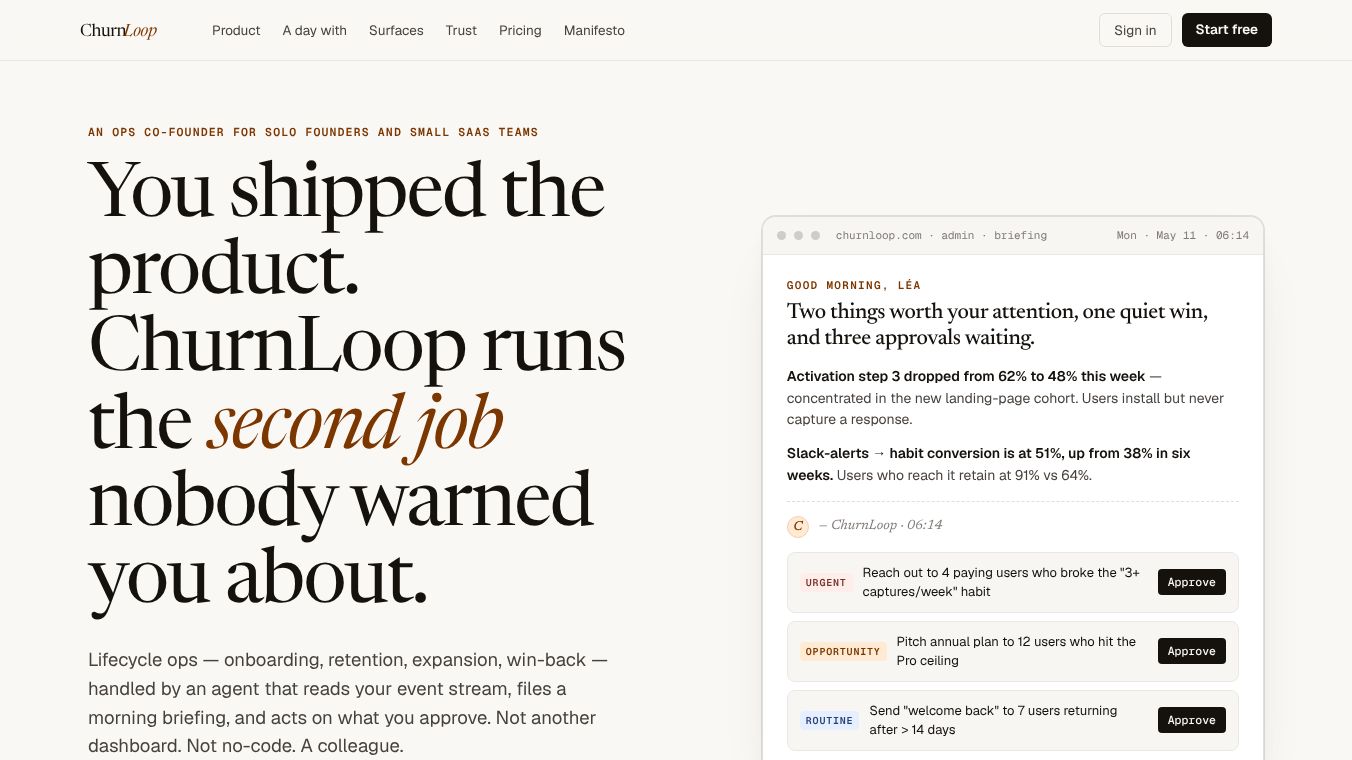Click the ChurnLoop avatar circle with C
Image resolution: width=1352 pixels, height=760 pixels.
798,526
